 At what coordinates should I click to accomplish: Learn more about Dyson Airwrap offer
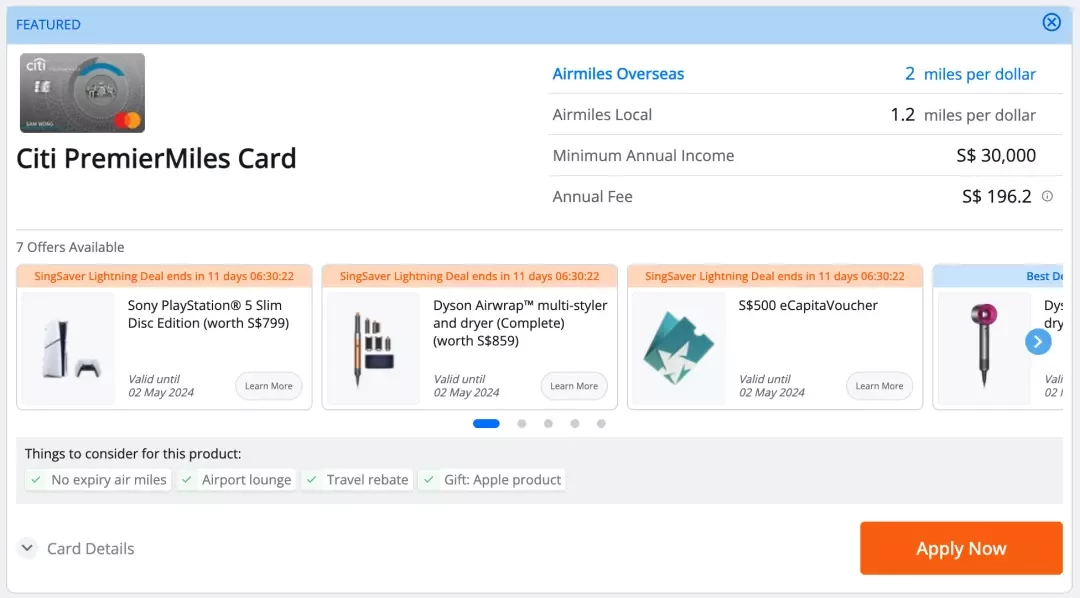click(574, 386)
